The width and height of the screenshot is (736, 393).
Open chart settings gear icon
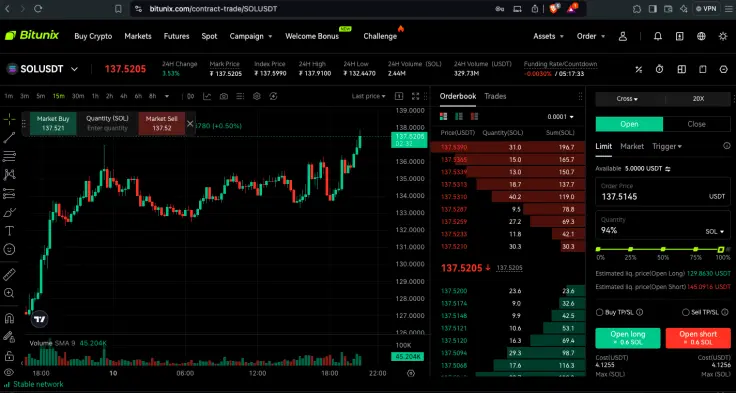click(x=257, y=96)
